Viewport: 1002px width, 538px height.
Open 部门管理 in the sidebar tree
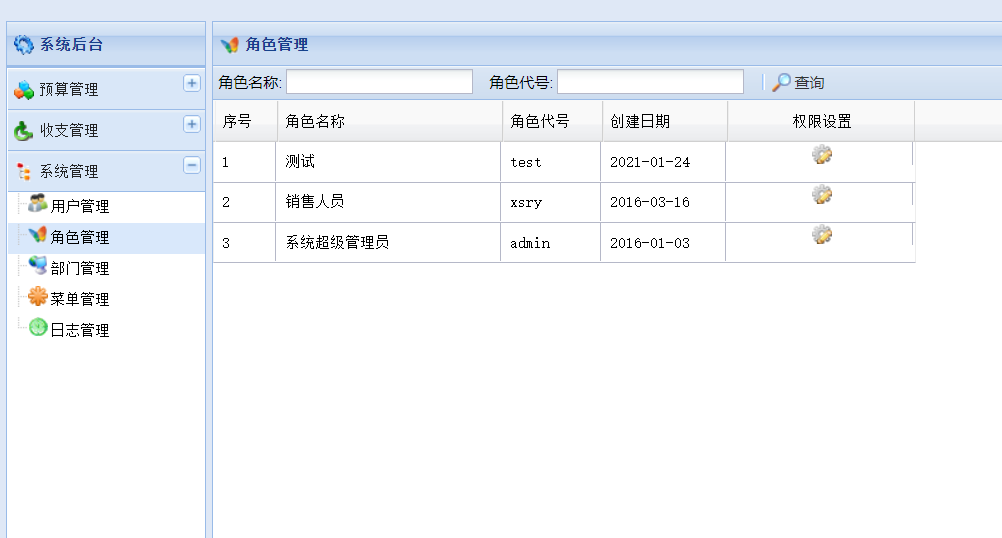[80, 268]
